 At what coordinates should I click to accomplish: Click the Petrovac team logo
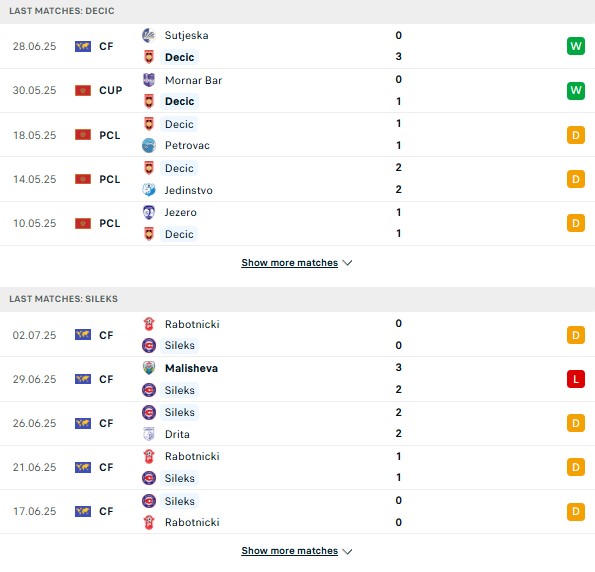[x=149, y=145]
